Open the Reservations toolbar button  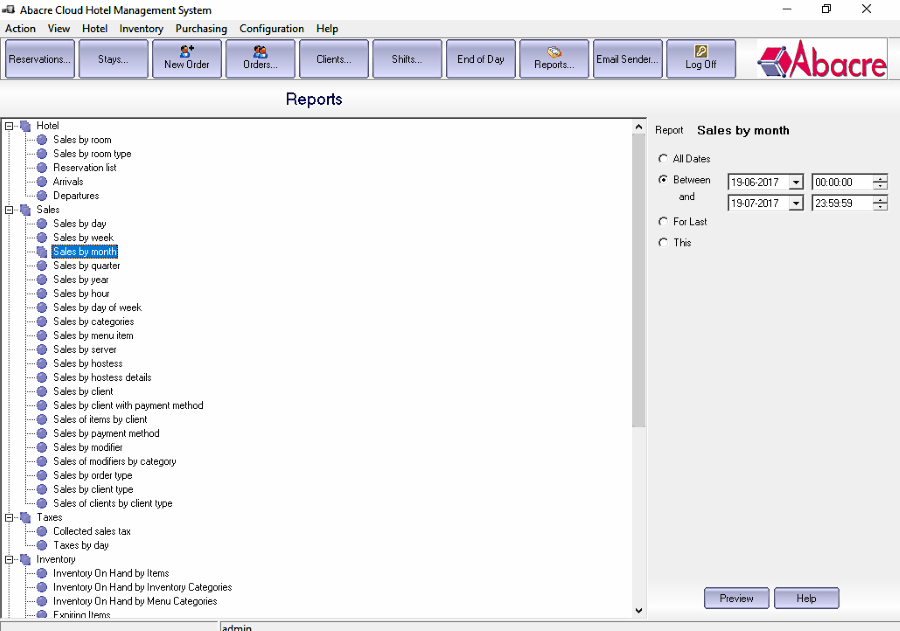click(40, 59)
